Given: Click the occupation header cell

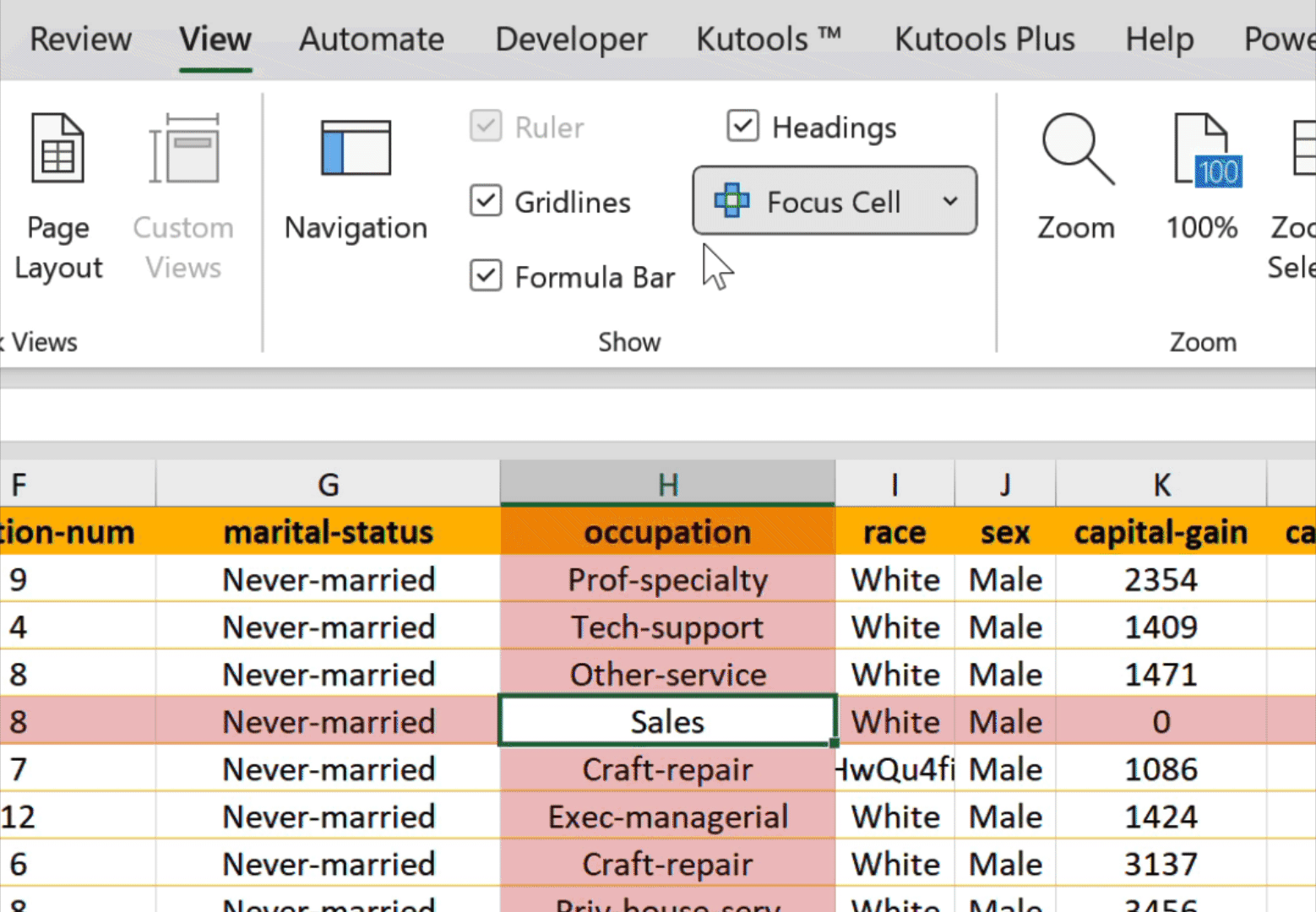Looking at the screenshot, I should point(668,532).
